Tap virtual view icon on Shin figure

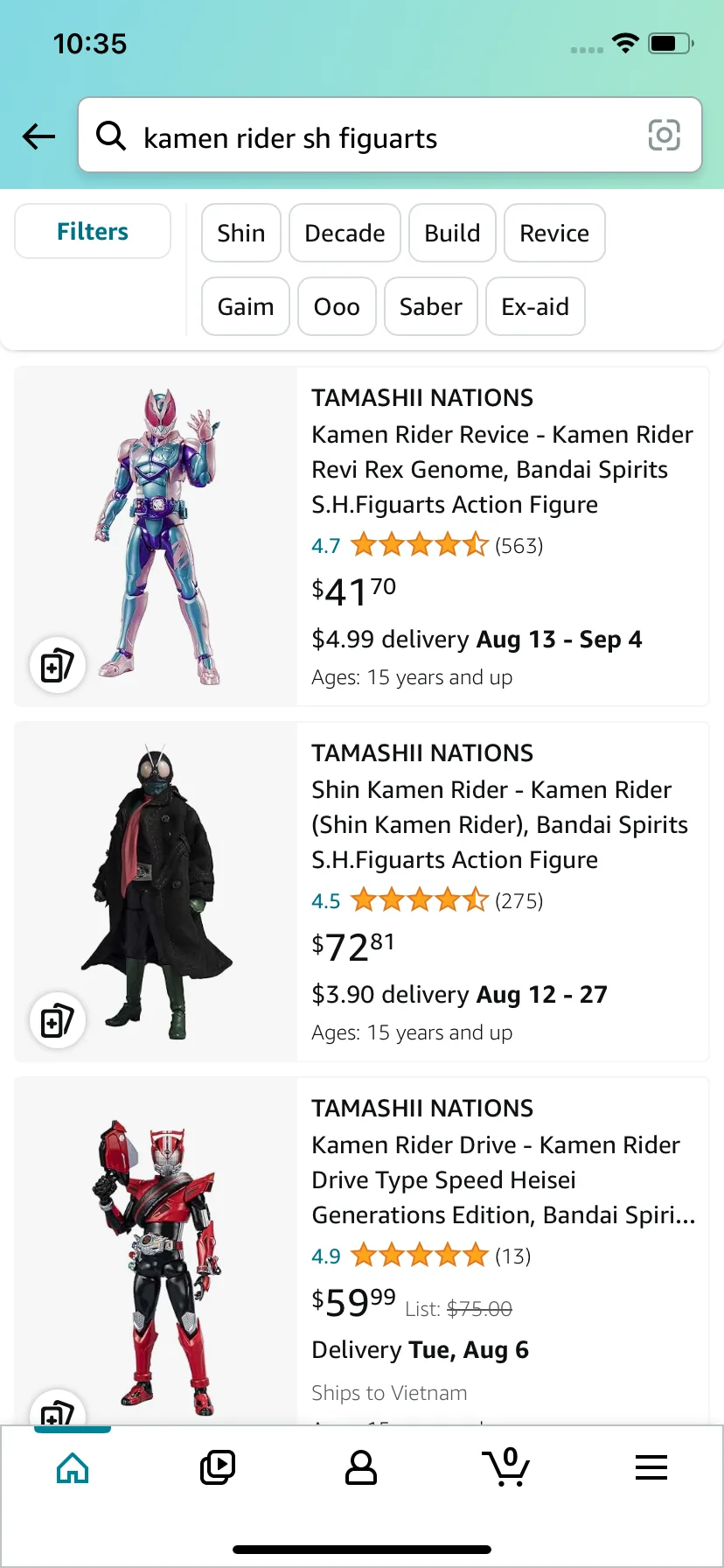[x=58, y=1020]
